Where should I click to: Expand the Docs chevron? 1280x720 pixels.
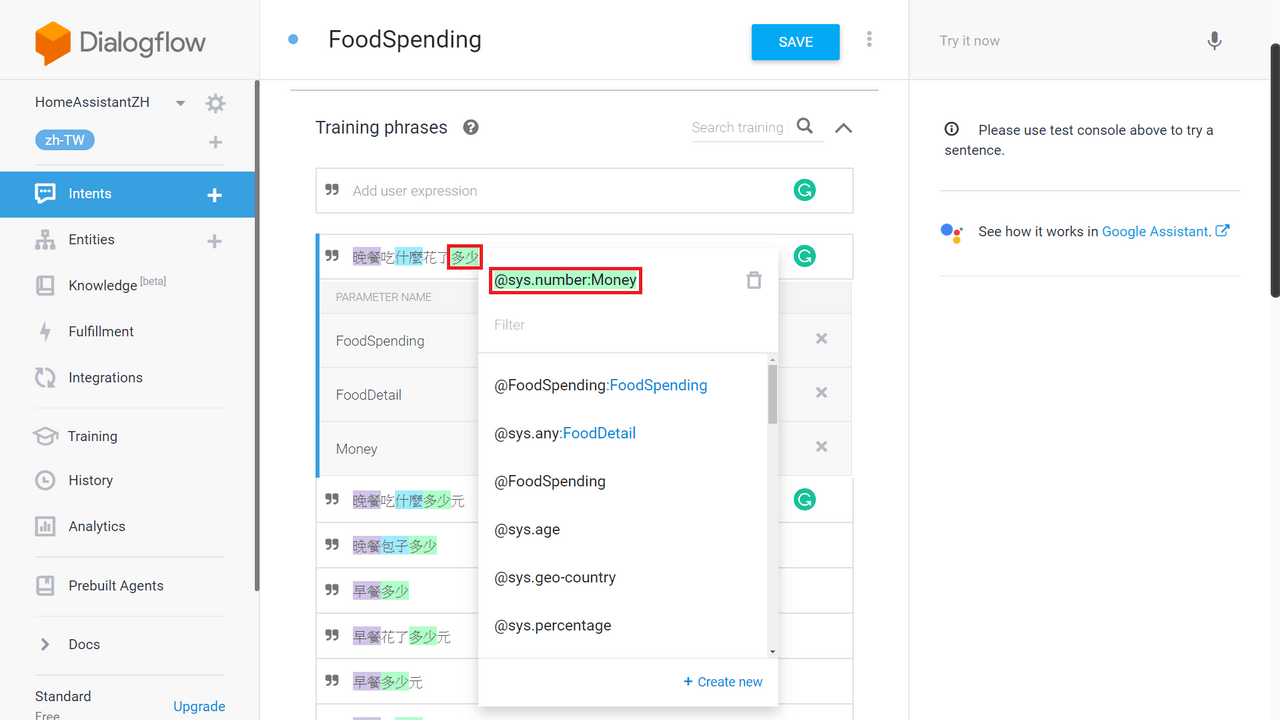click(45, 645)
